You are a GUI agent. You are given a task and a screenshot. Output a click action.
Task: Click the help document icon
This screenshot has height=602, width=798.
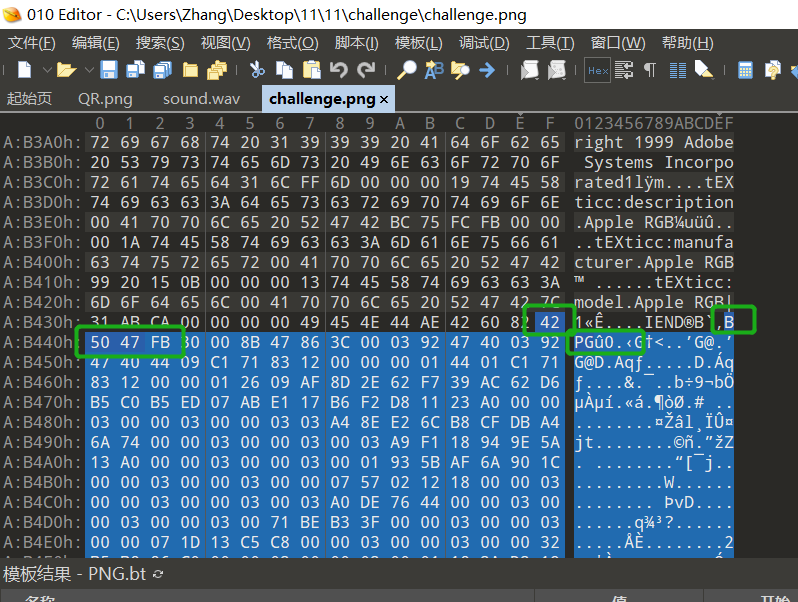point(772,70)
